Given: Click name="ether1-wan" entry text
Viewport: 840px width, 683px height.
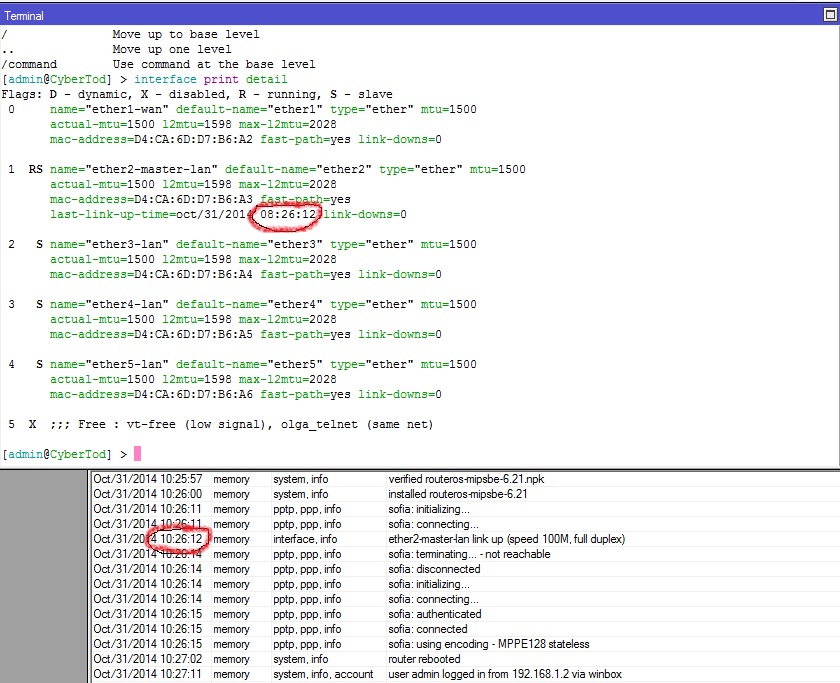Looking at the screenshot, I should click(109, 109).
